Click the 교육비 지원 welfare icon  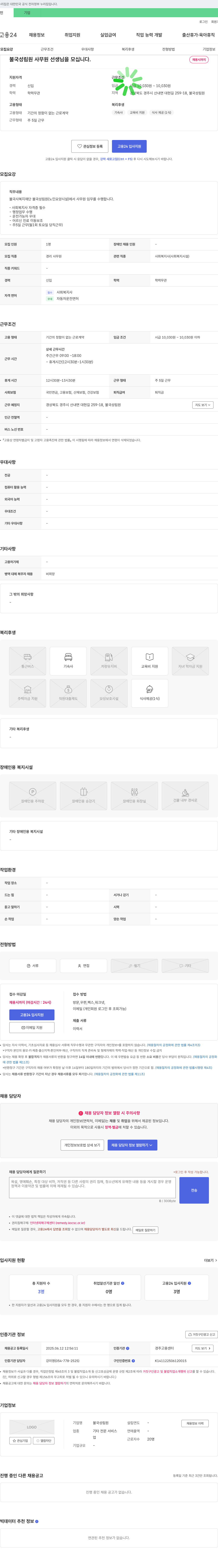[150, 661]
